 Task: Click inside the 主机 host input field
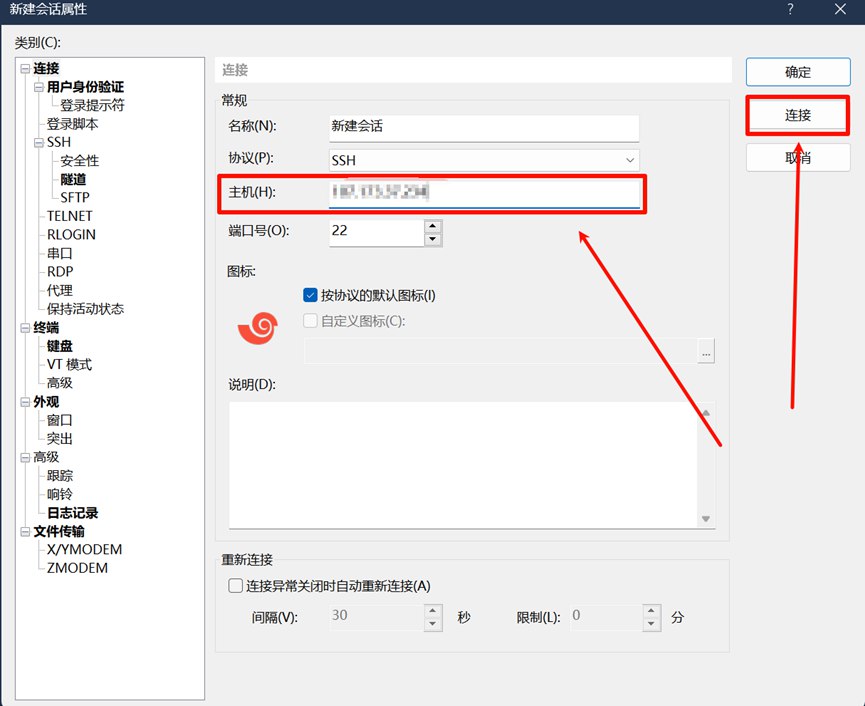[485, 193]
